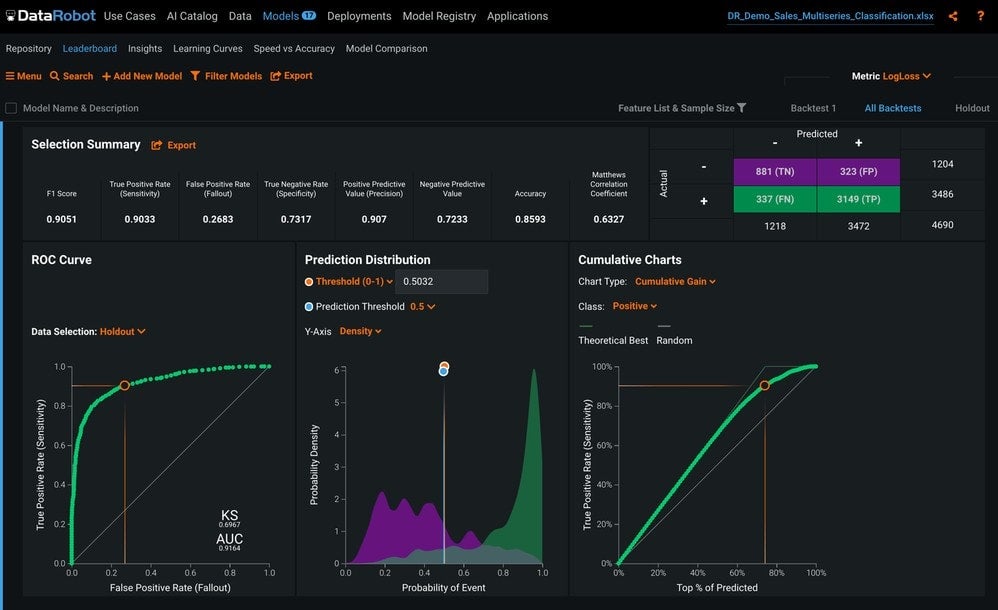Switch to the Leaderboard tab
The height and width of the screenshot is (610, 998).
90,48
